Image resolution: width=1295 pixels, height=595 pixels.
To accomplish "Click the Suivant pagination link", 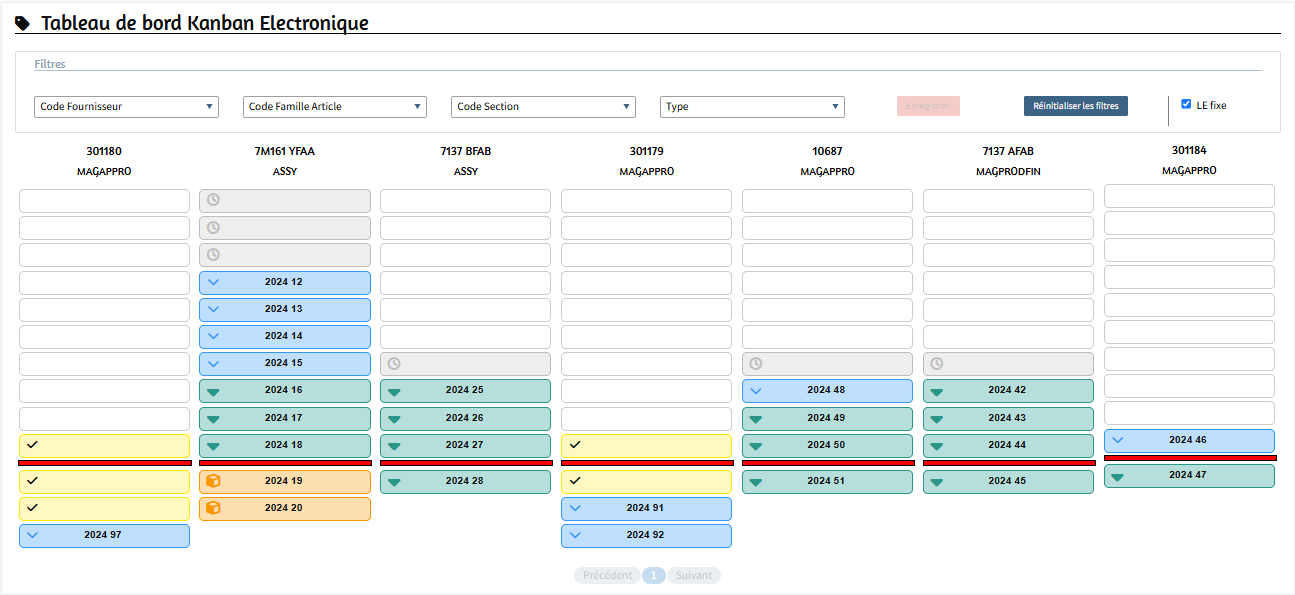I will point(694,576).
